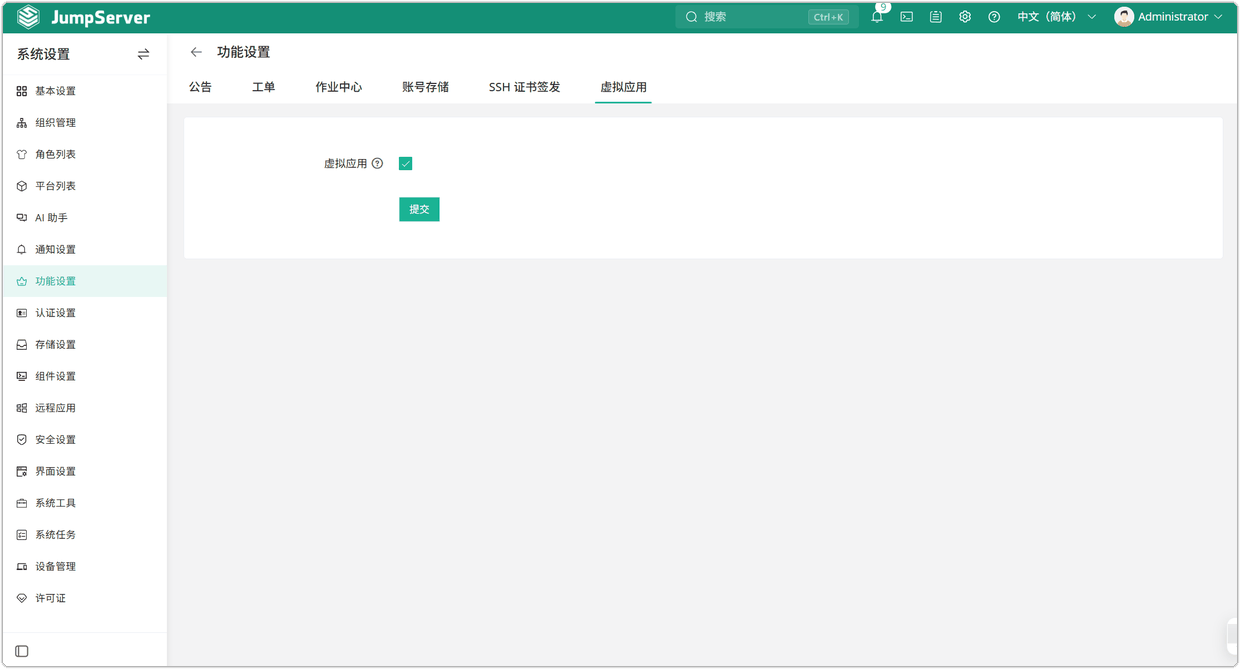This screenshot has height=669, width=1240.
Task: Open 远程应用 in the sidebar
Action: click(85, 408)
